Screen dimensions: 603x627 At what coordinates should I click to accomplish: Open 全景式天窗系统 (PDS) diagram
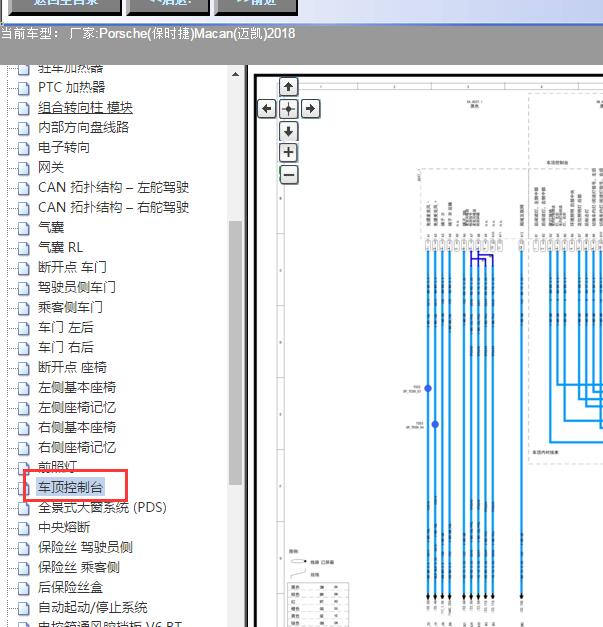tap(102, 507)
